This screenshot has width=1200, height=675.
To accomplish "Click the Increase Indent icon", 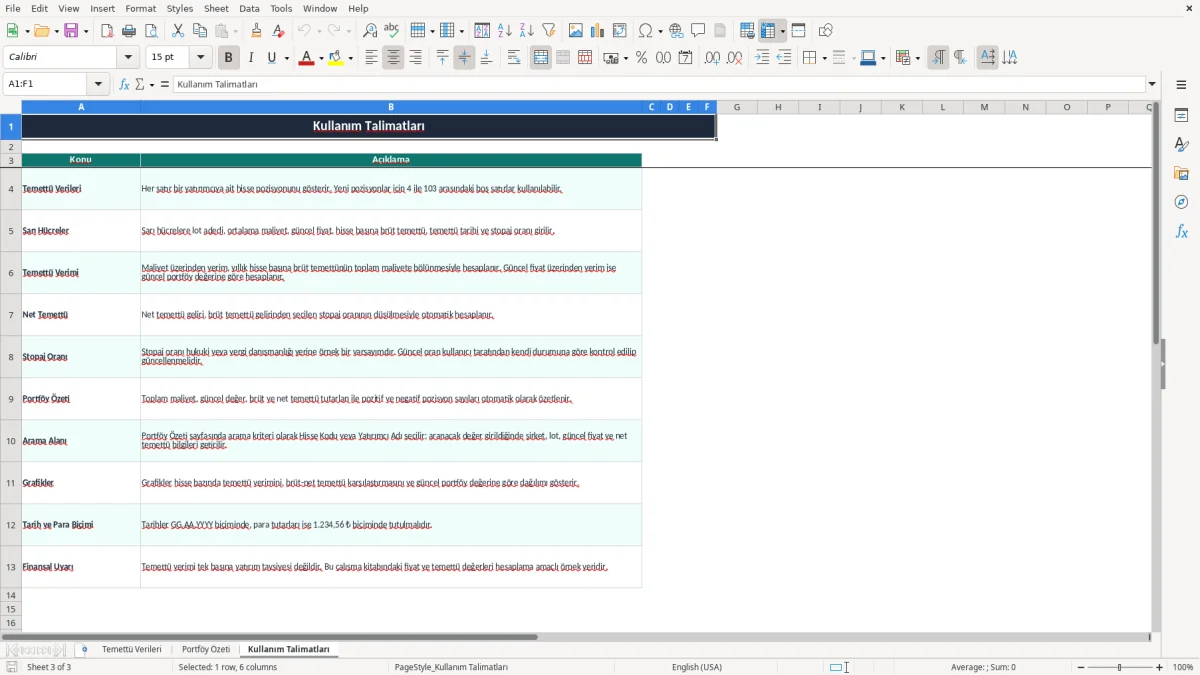I will click(x=762, y=58).
